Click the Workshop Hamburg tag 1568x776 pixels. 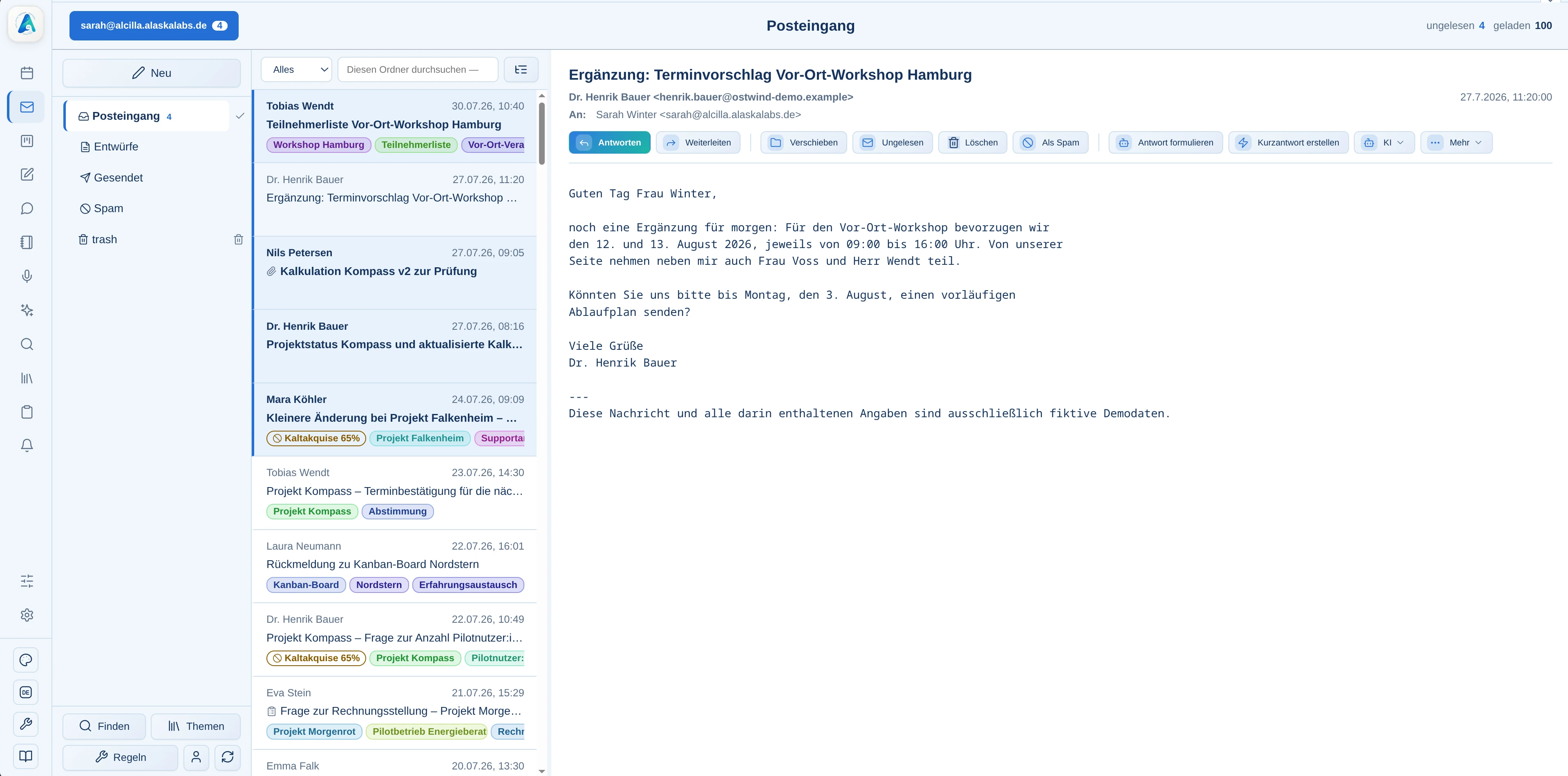[x=318, y=145]
